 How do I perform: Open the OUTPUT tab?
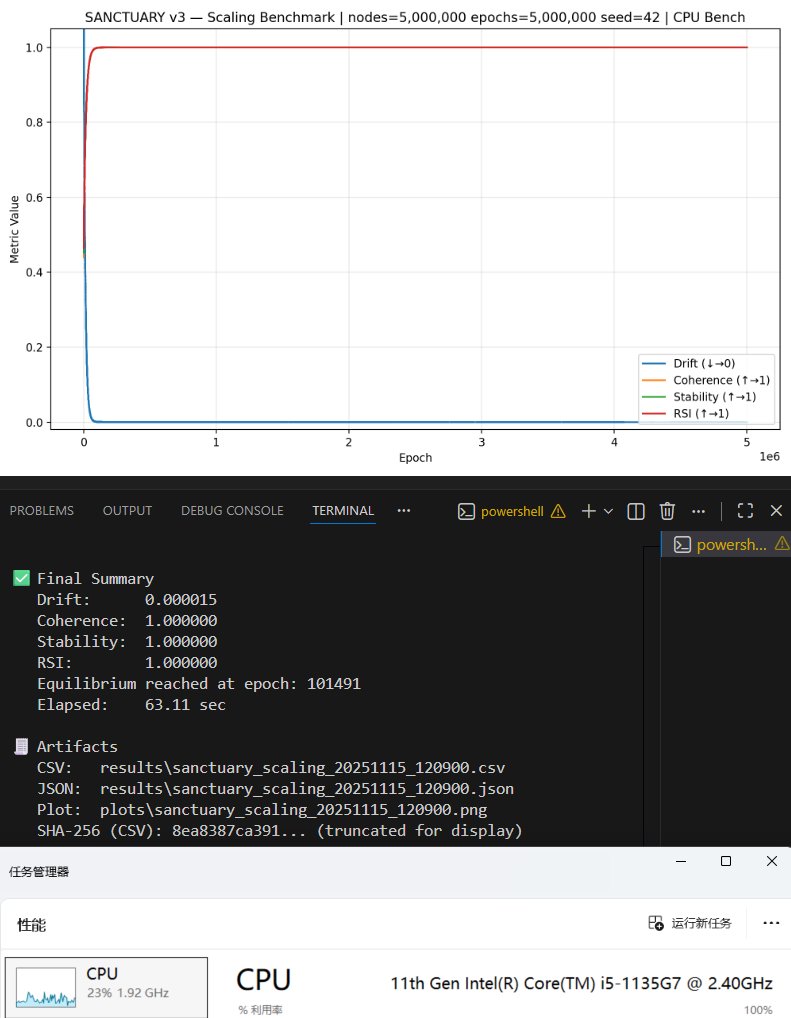pos(127,511)
